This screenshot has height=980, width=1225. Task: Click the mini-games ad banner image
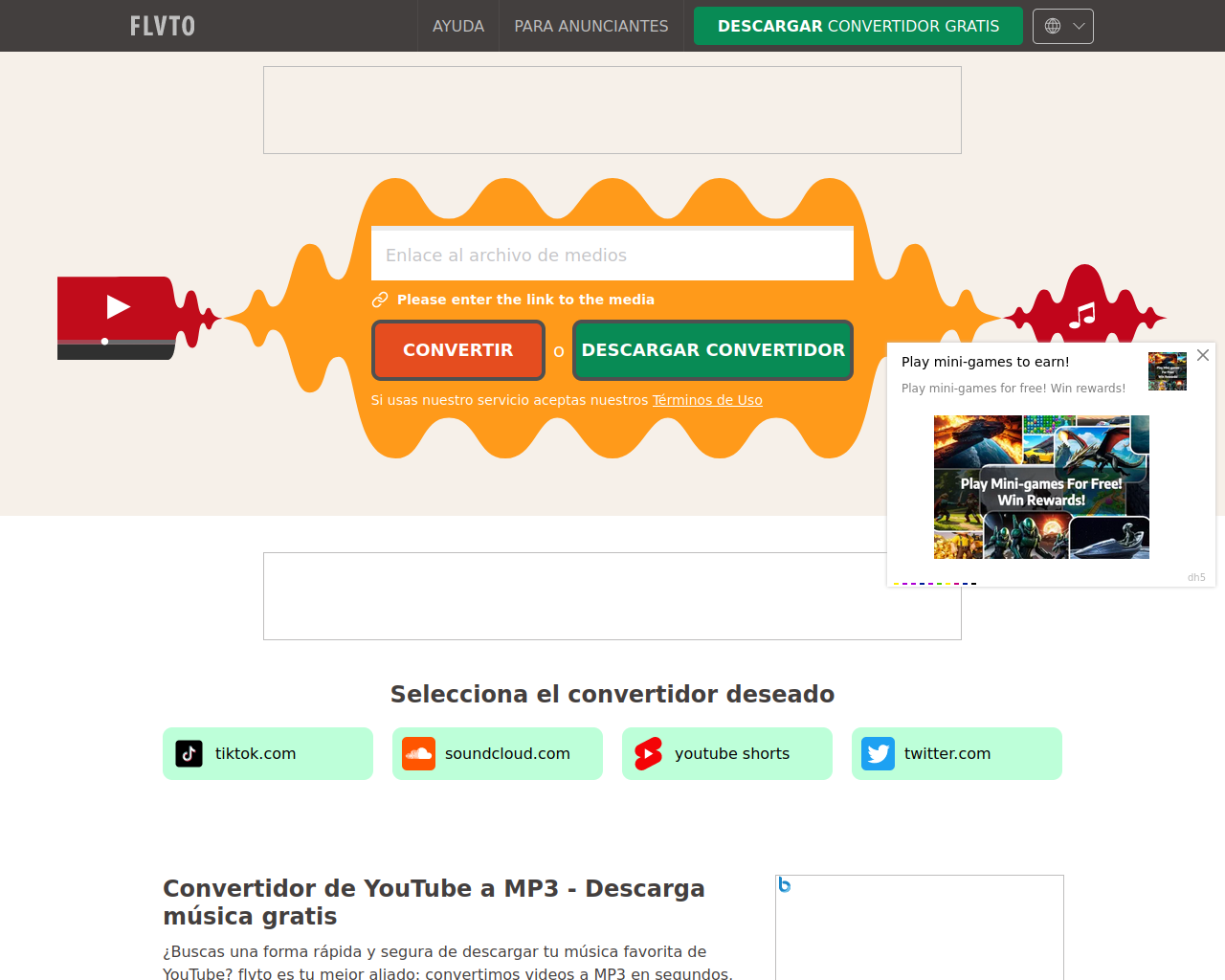(1041, 487)
